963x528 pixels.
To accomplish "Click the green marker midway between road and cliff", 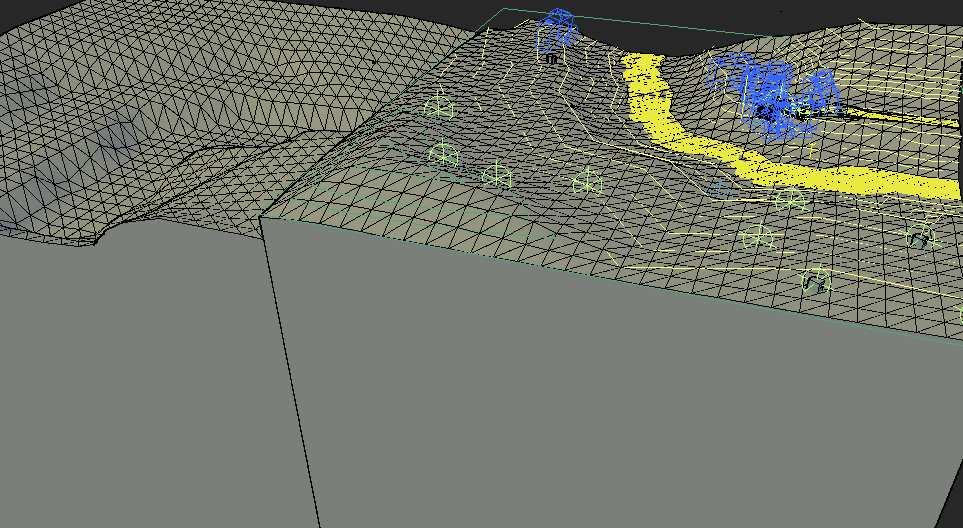I will [757, 238].
